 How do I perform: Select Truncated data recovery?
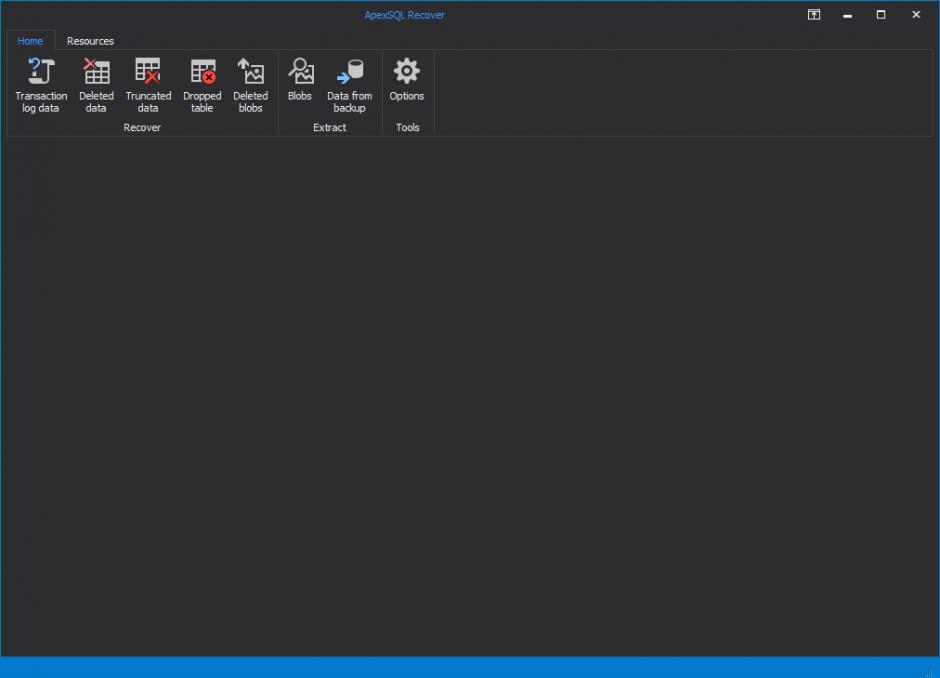click(x=148, y=85)
